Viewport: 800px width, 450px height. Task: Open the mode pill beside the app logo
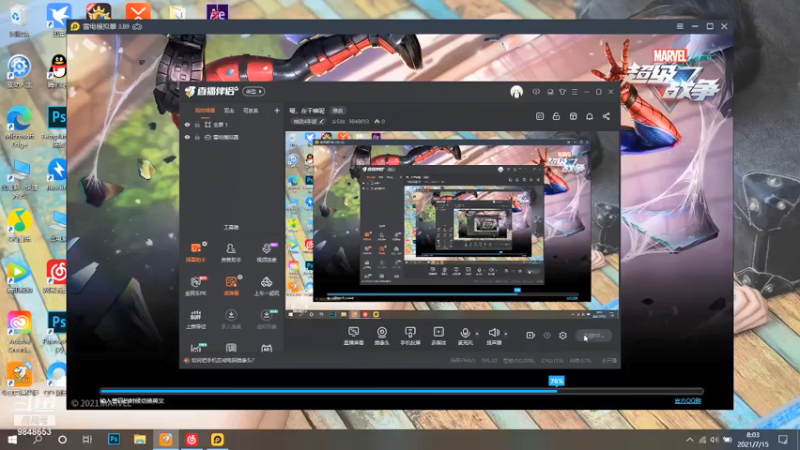click(x=254, y=92)
